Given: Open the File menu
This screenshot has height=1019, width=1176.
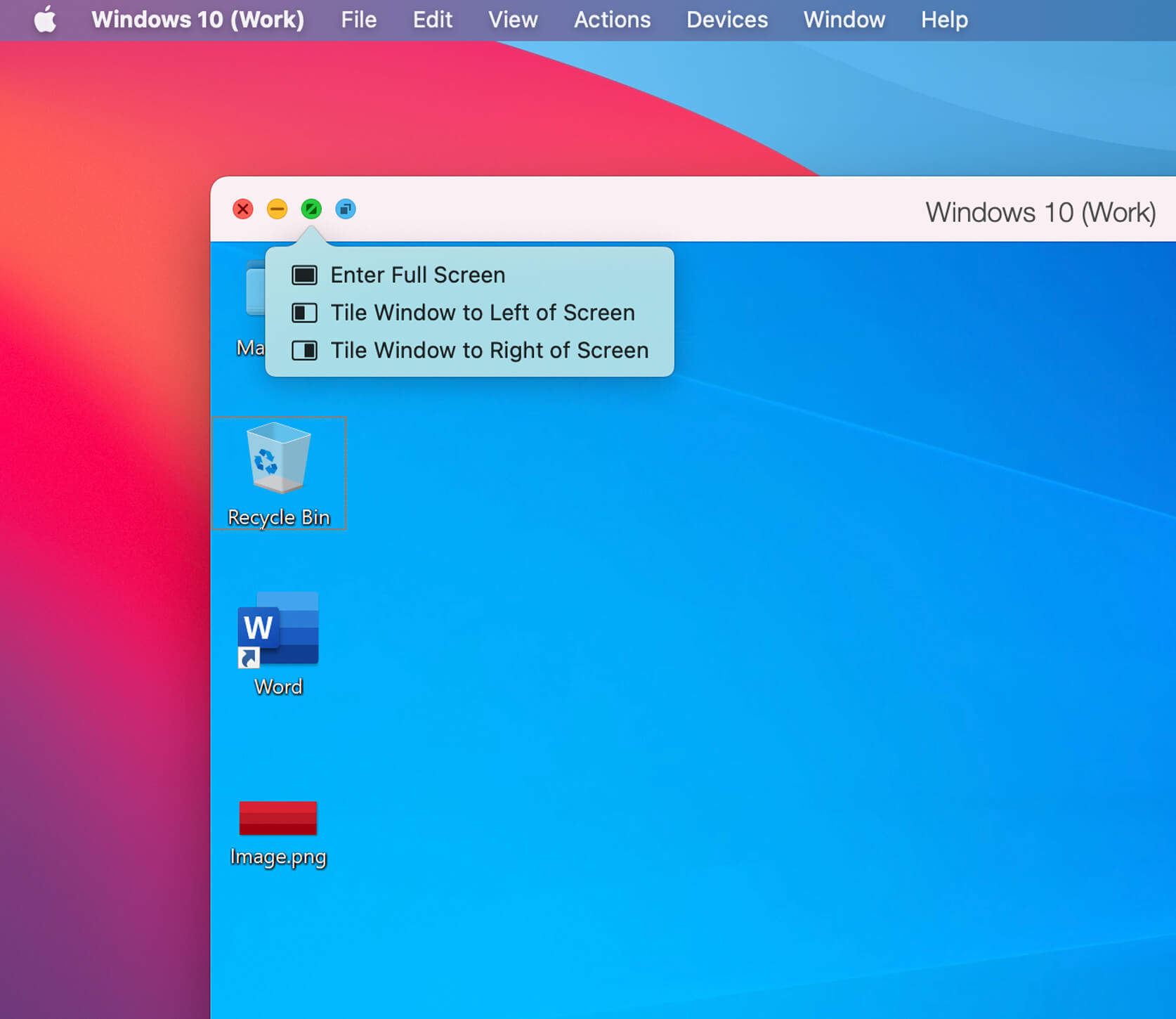Looking at the screenshot, I should pyautogui.click(x=359, y=20).
